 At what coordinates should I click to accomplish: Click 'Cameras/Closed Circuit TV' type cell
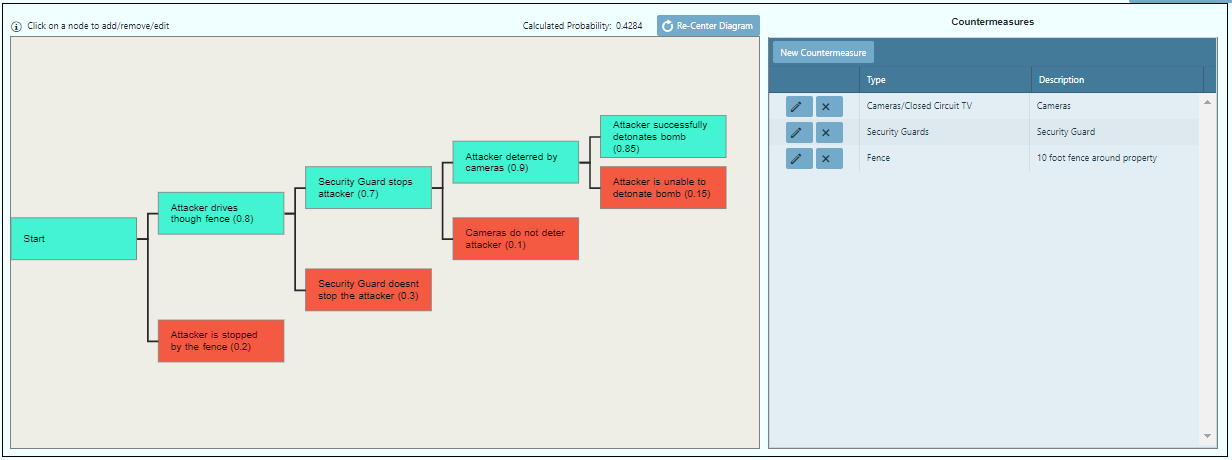pyautogui.click(x=945, y=106)
